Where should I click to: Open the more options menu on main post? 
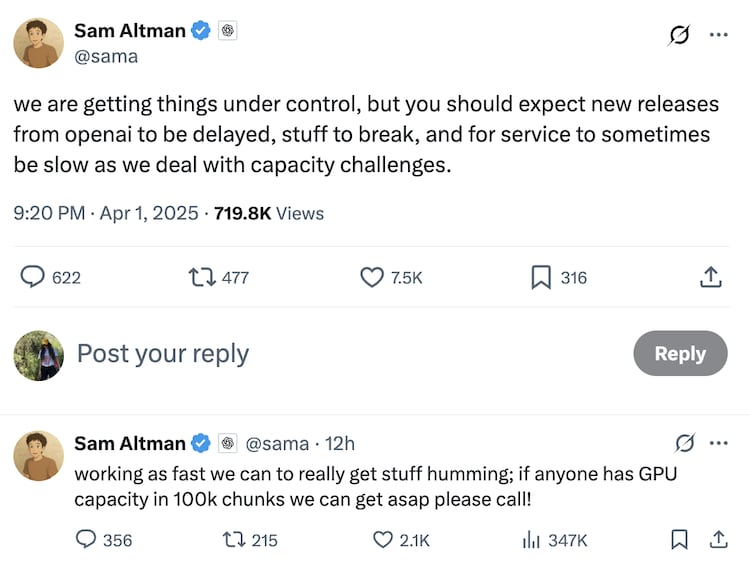718,34
